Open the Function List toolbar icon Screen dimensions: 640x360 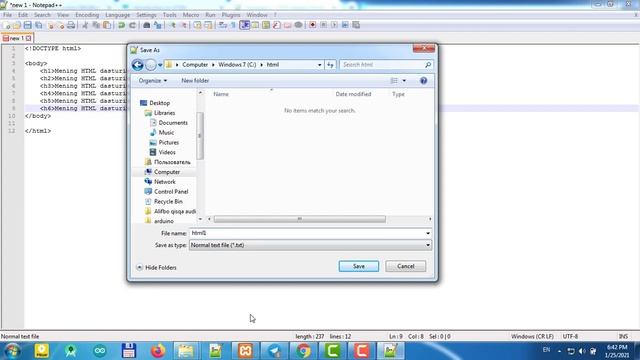coord(277,25)
